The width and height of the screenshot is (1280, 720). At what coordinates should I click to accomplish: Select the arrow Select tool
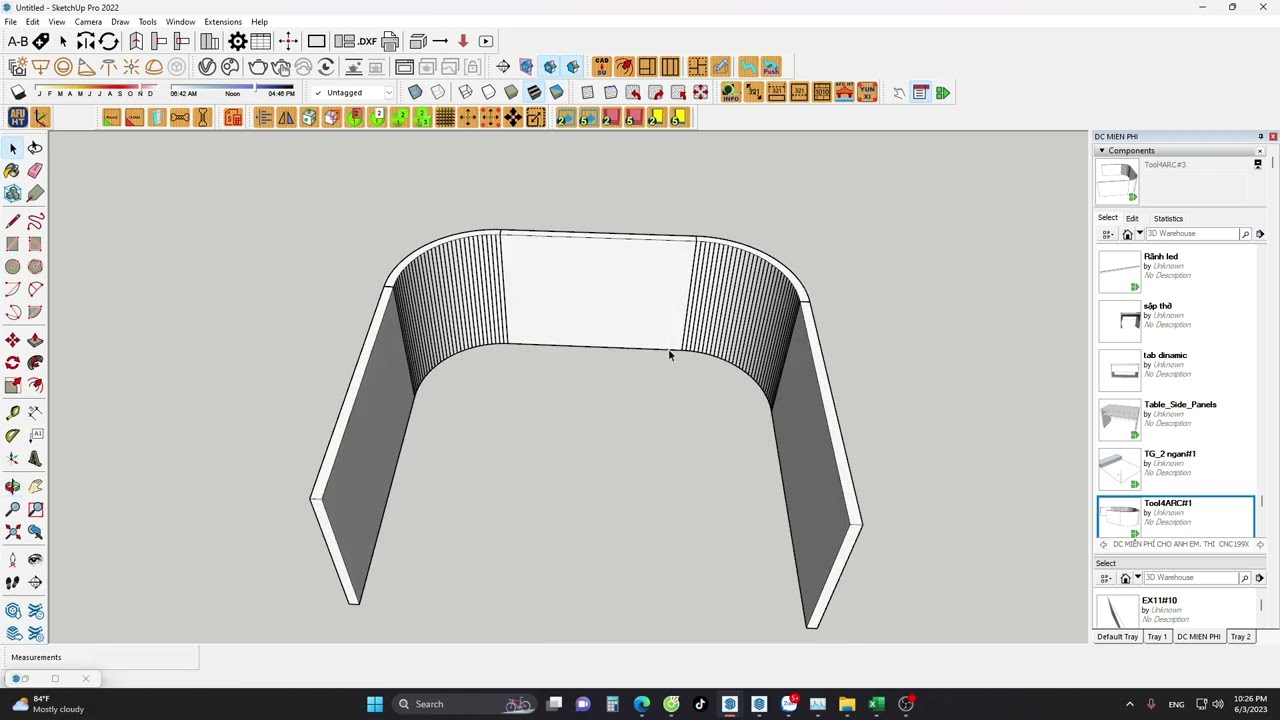pyautogui.click(x=13, y=148)
